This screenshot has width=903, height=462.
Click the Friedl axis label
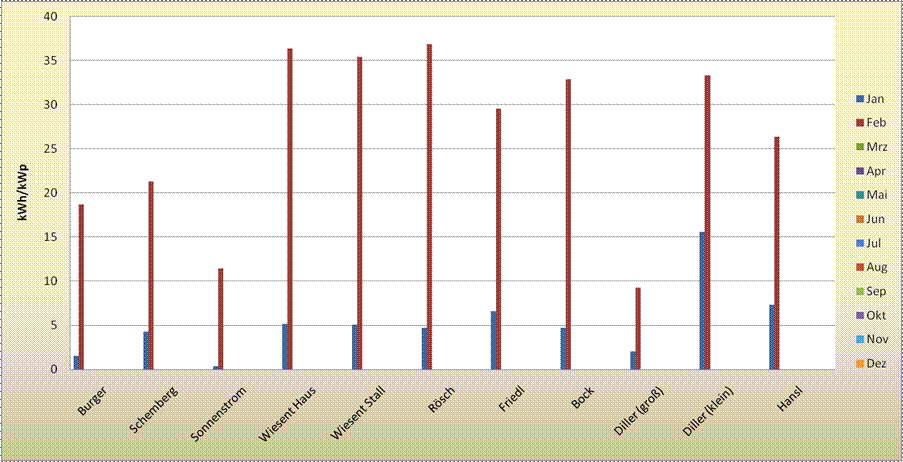[x=511, y=399]
